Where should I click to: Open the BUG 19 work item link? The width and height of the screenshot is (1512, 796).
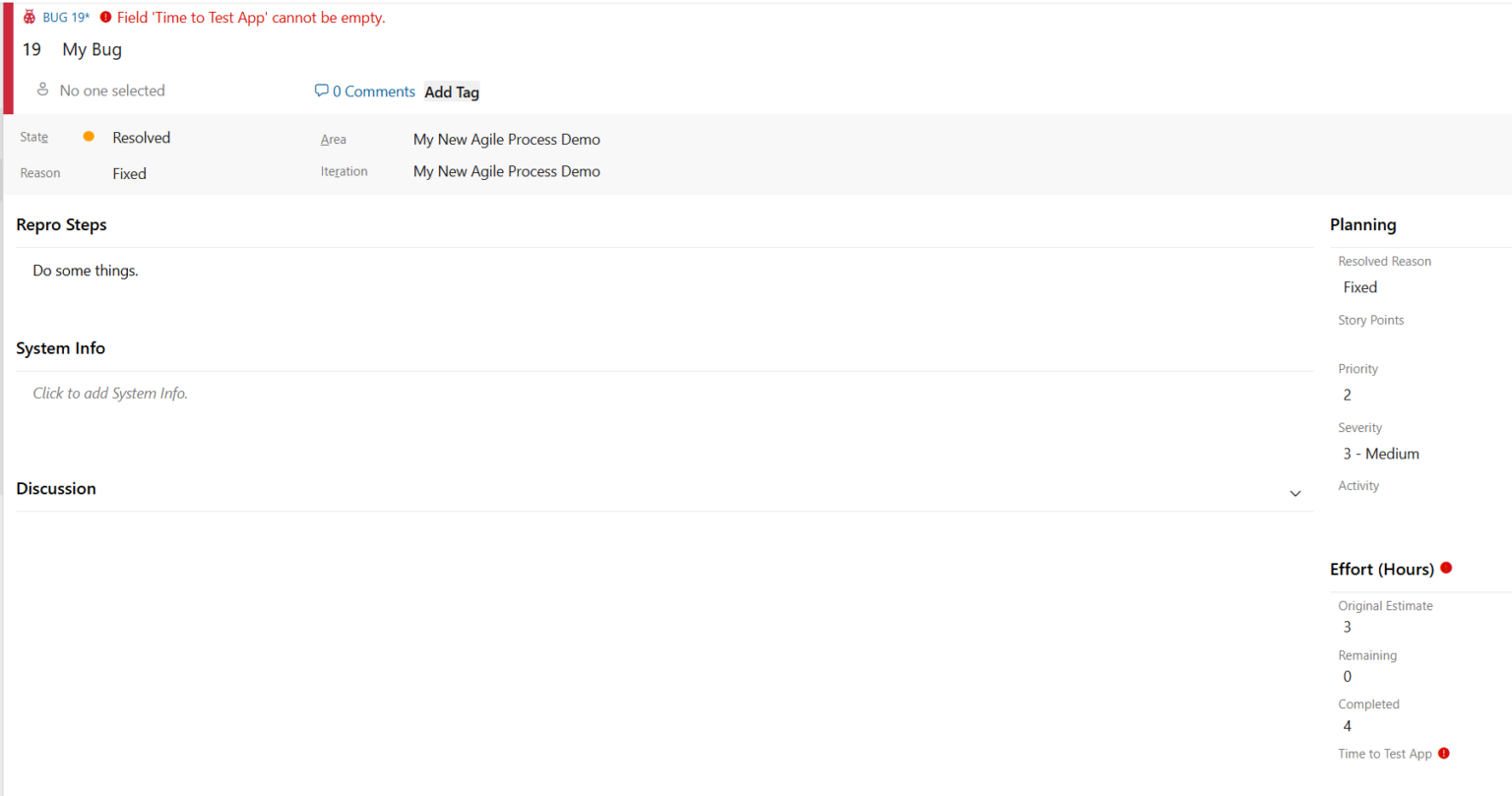tap(66, 18)
